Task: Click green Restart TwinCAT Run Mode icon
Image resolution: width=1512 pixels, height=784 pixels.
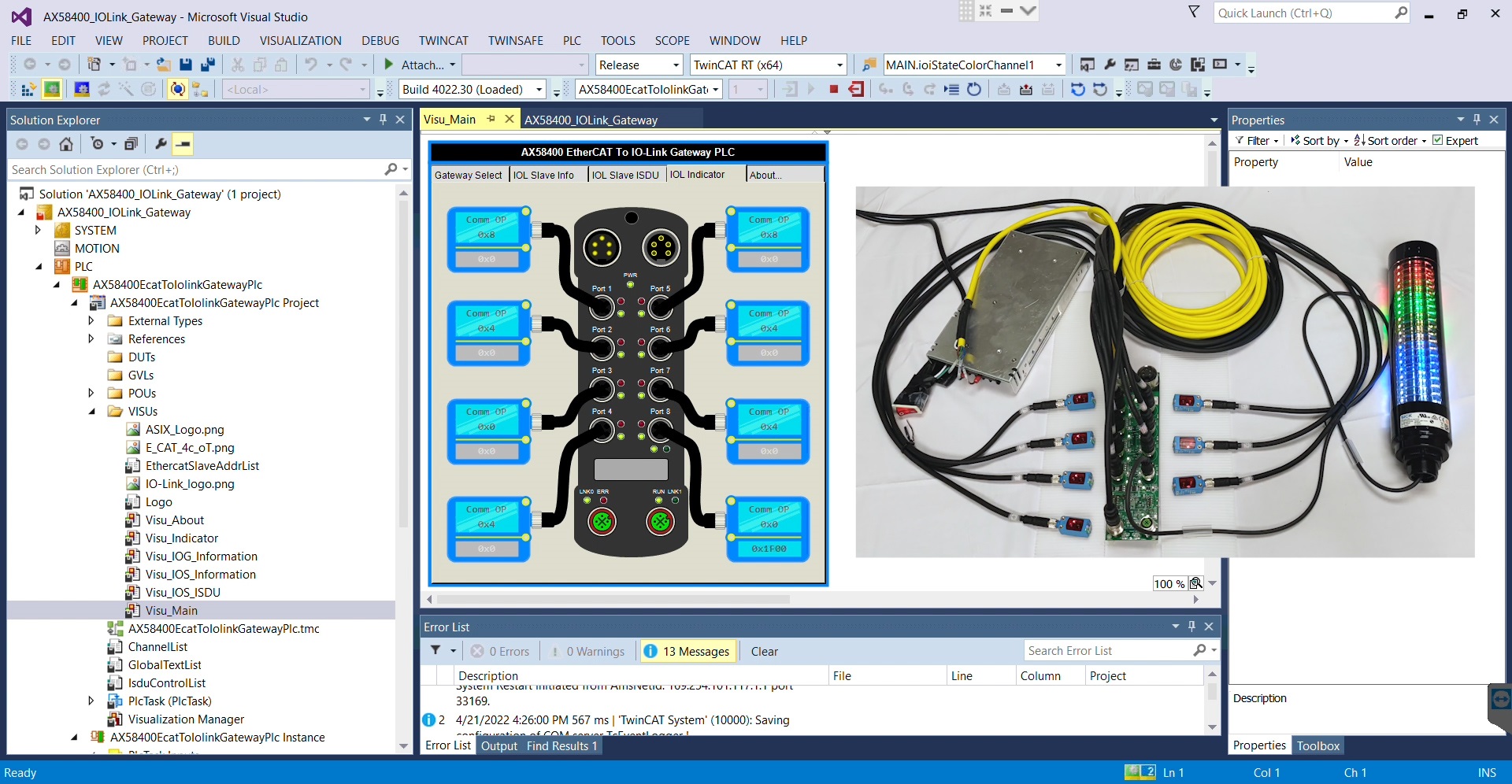Action: (x=51, y=90)
